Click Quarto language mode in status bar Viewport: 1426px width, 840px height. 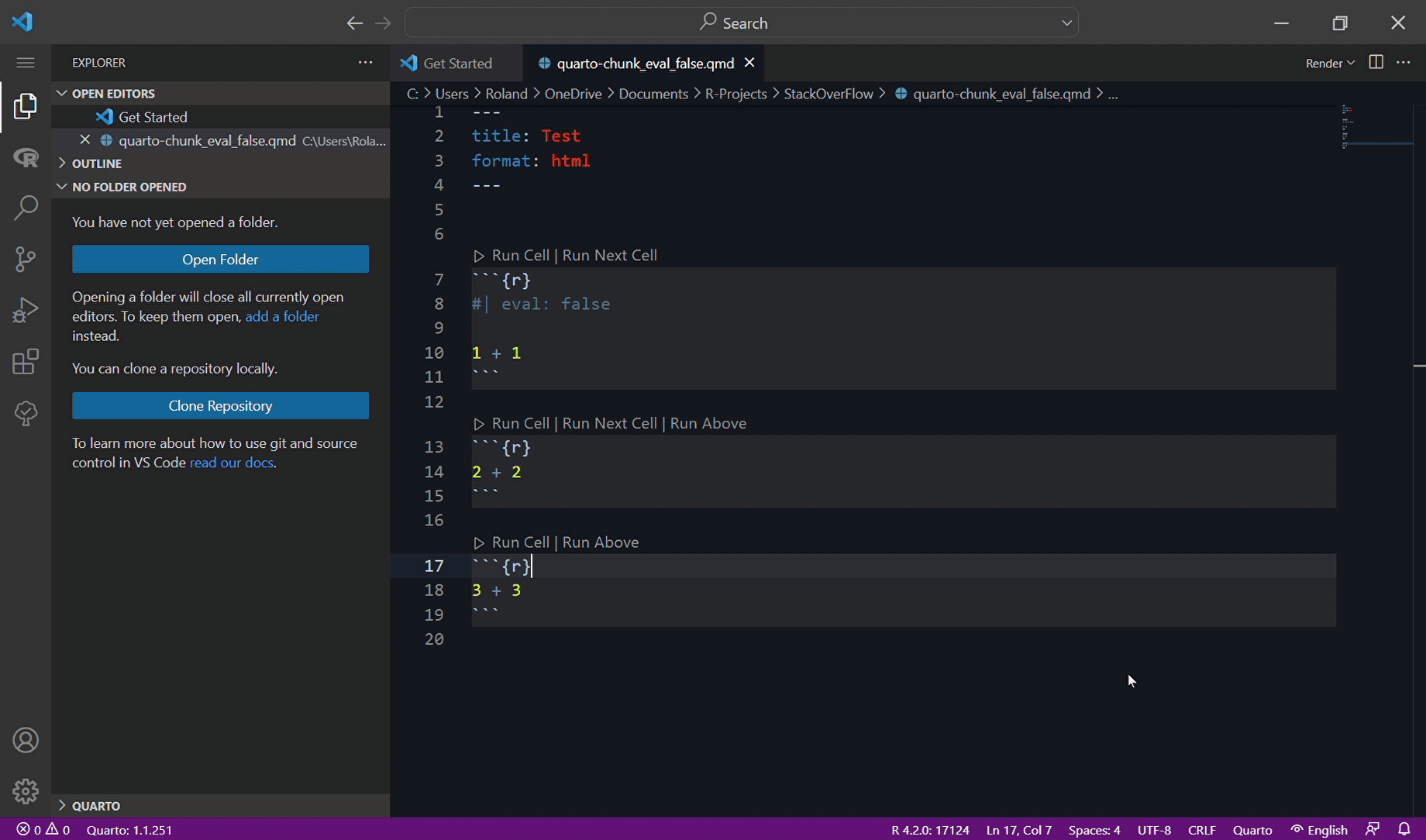(x=1252, y=829)
